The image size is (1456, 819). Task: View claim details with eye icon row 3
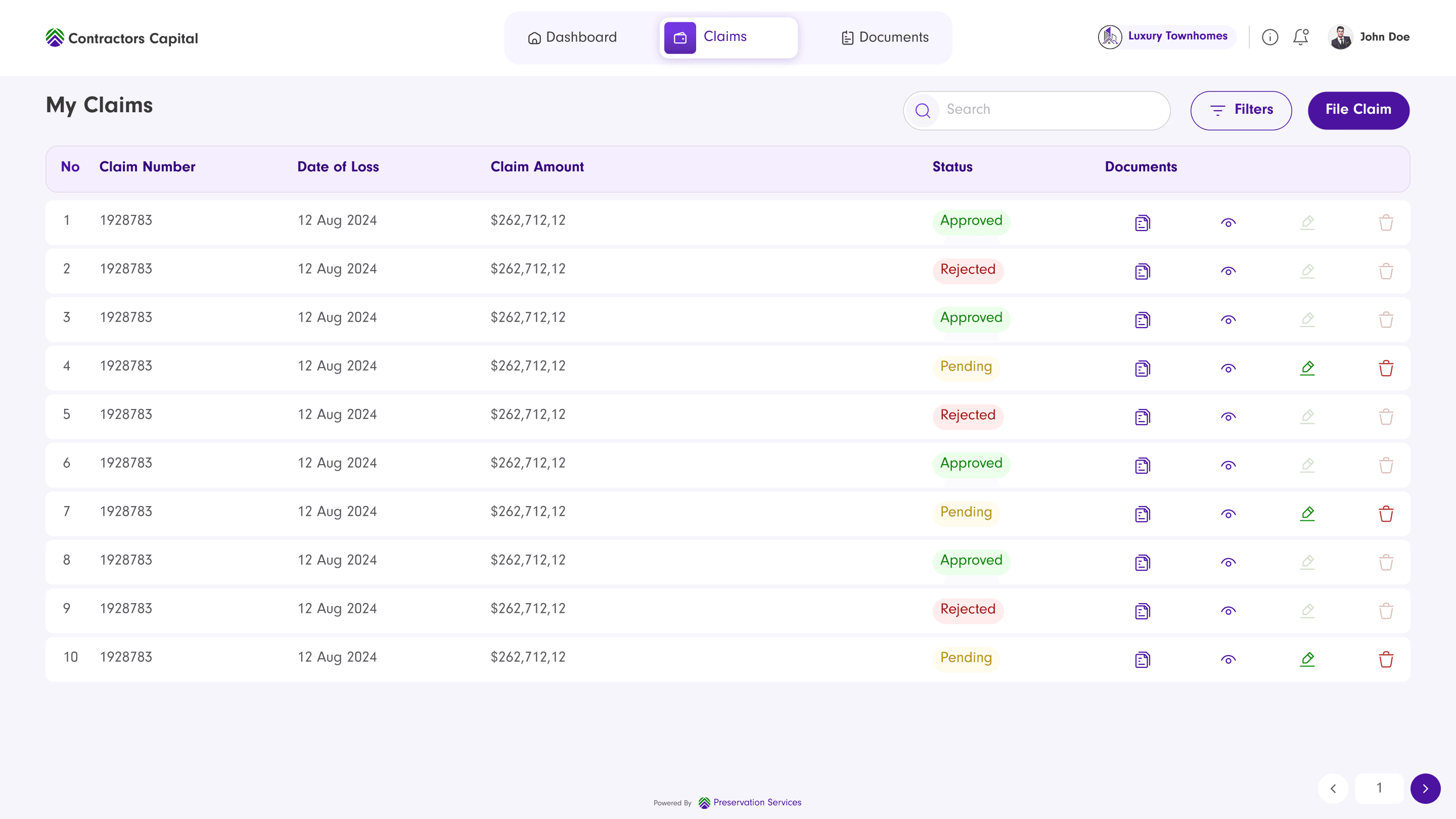(1228, 320)
